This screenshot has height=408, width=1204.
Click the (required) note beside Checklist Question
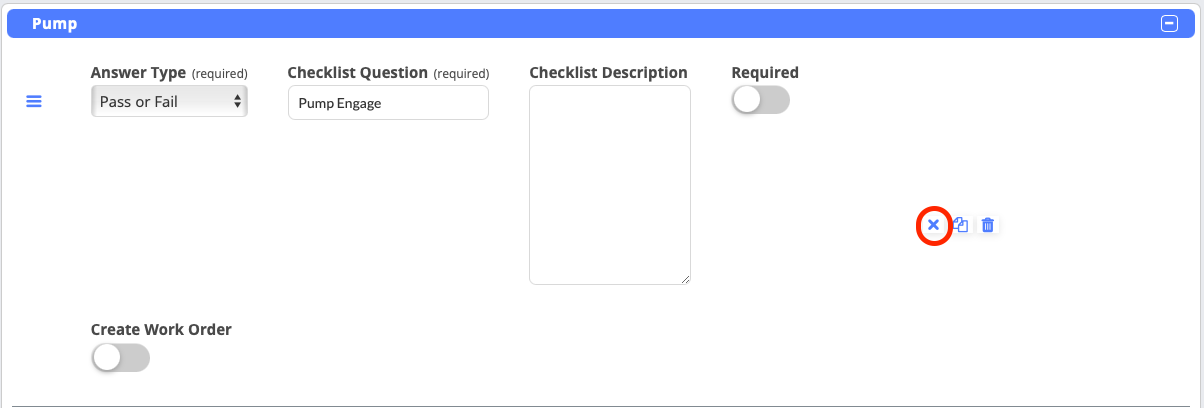click(461, 74)
